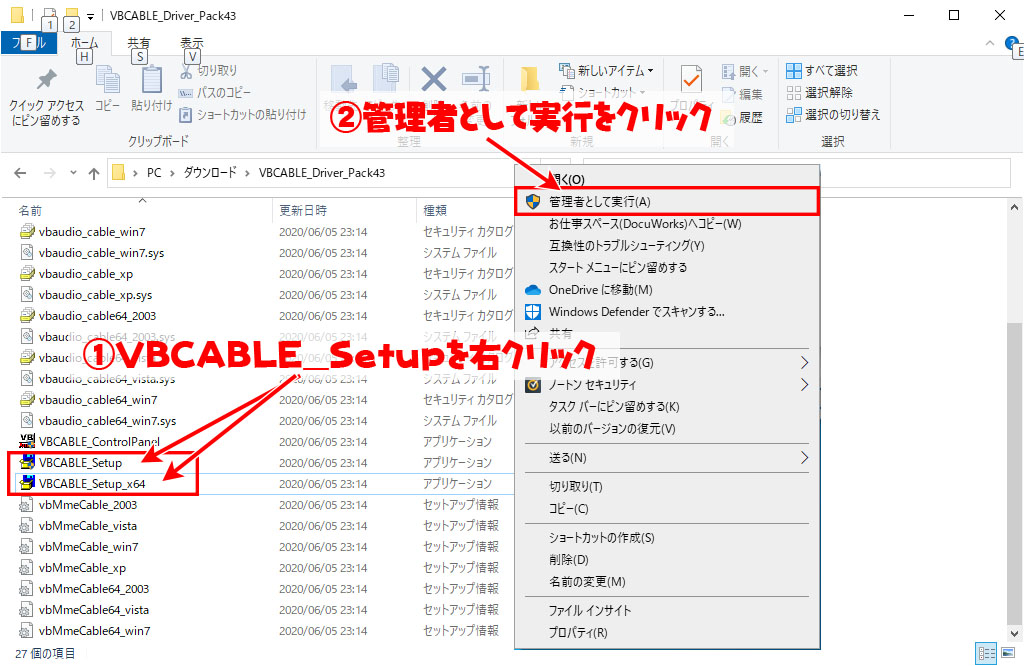Click the Paste ribbon icon

point(152,80)
